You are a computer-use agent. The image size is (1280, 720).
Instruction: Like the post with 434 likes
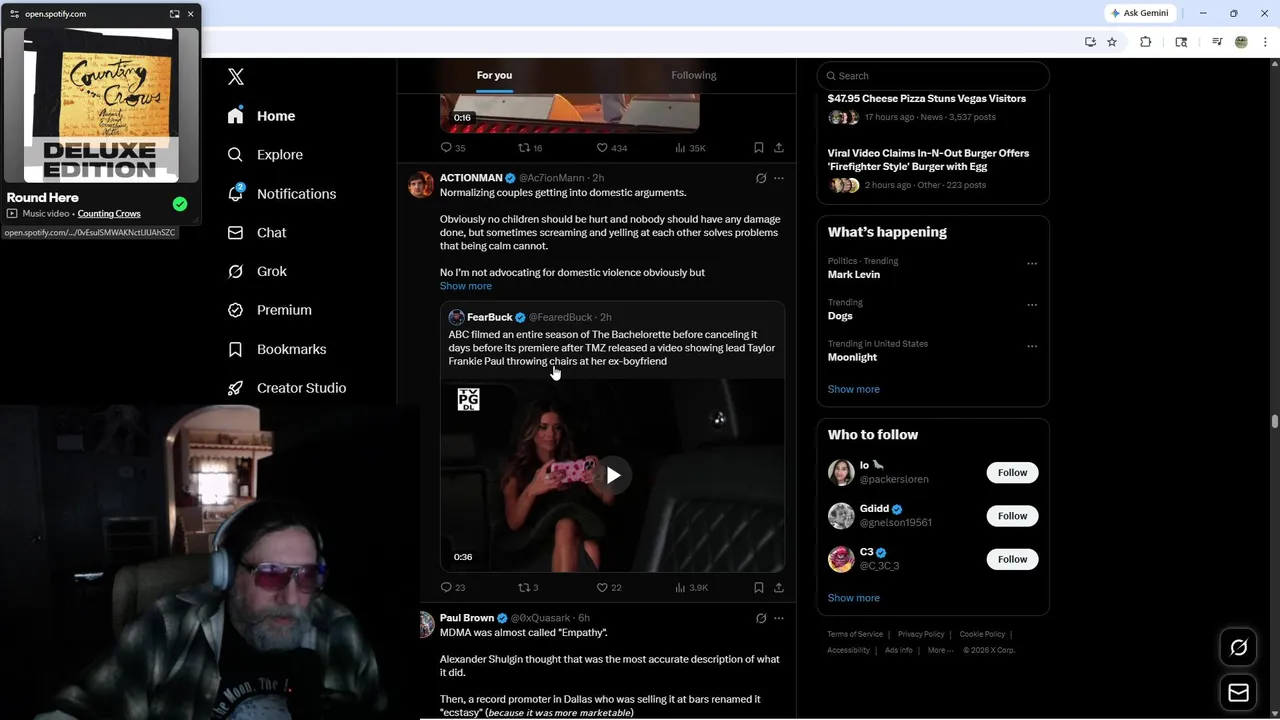tap(612, 148)
